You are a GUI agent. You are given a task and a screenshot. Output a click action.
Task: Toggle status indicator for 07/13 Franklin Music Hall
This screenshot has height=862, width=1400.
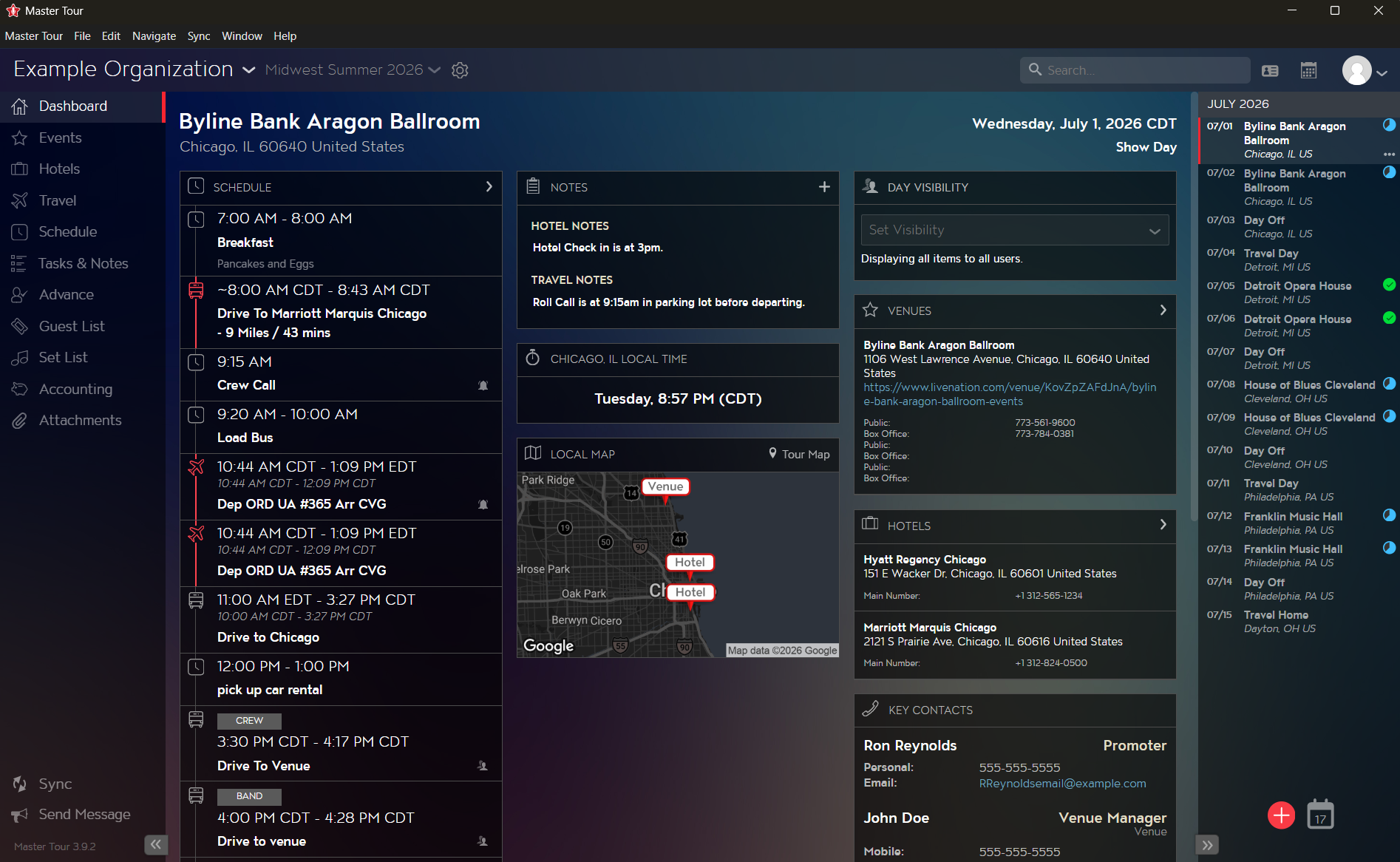[x=1389, y=548]
